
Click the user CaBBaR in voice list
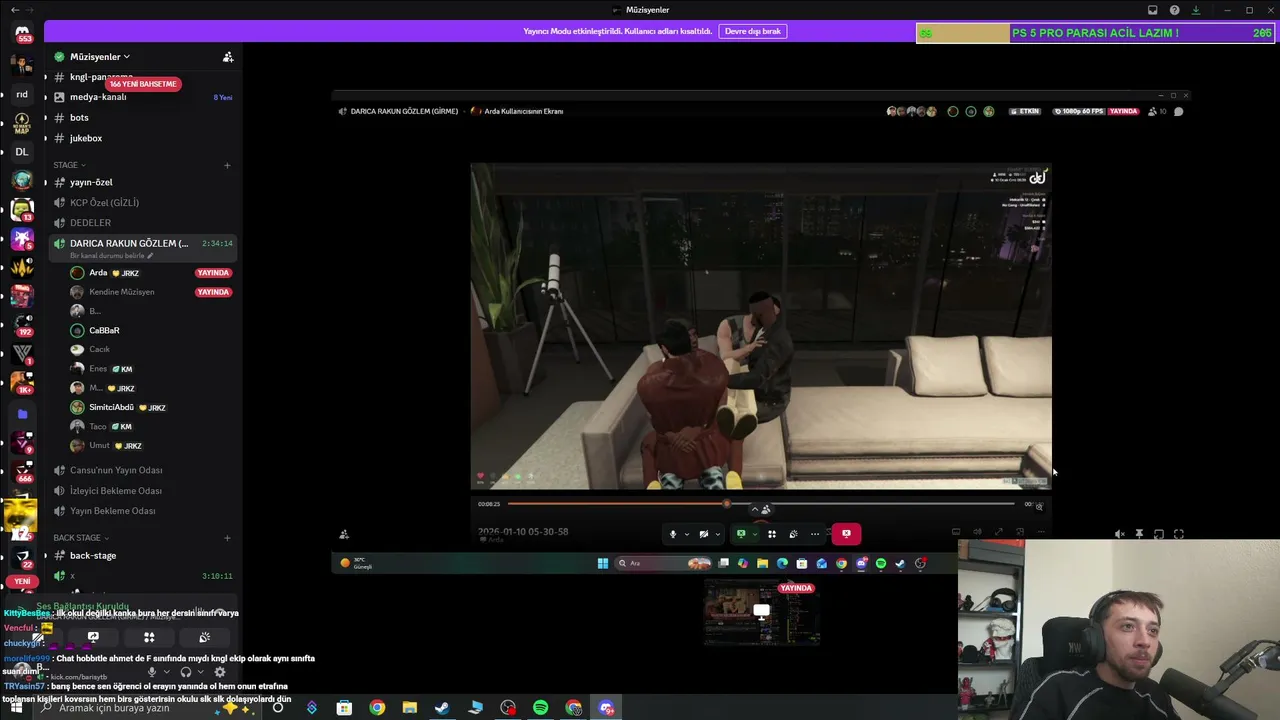click(x=104, y=330)
